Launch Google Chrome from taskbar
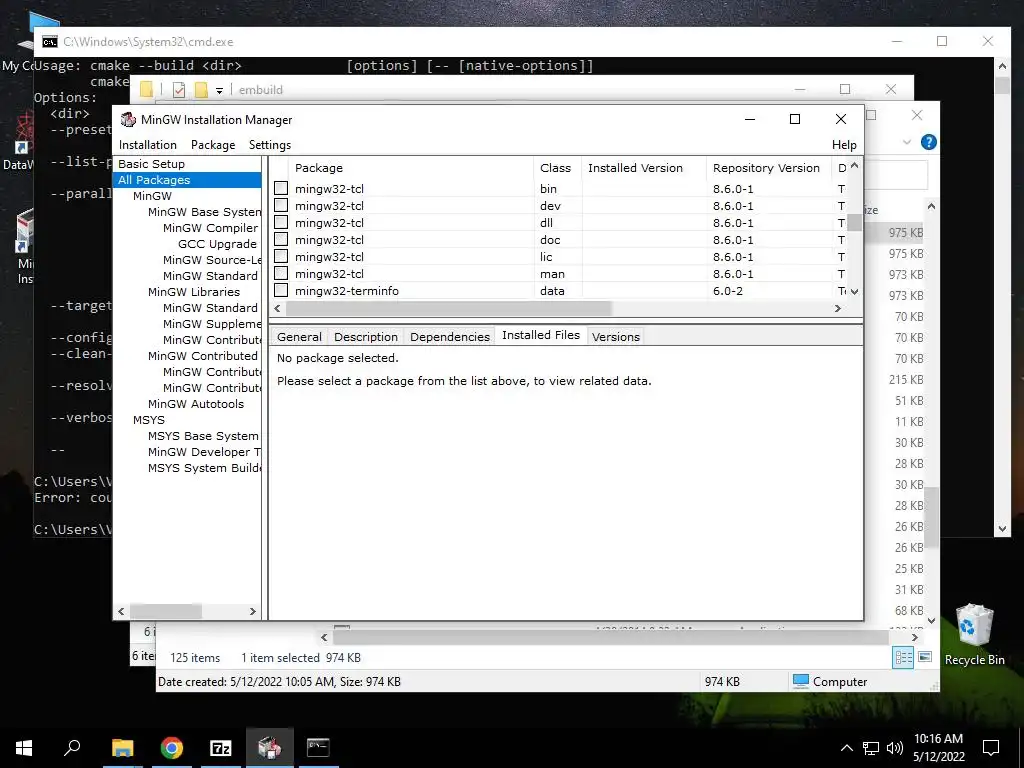The image size is (1024, 768). pyautogui.click(x=172, y=748)
